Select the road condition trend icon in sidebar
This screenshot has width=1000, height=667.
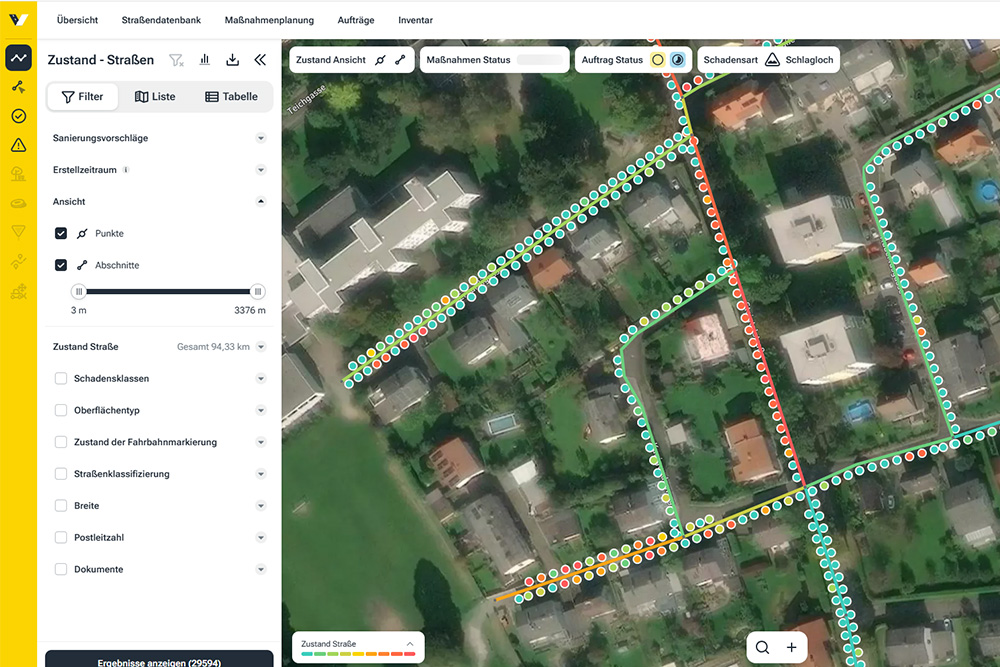(18, 57)
